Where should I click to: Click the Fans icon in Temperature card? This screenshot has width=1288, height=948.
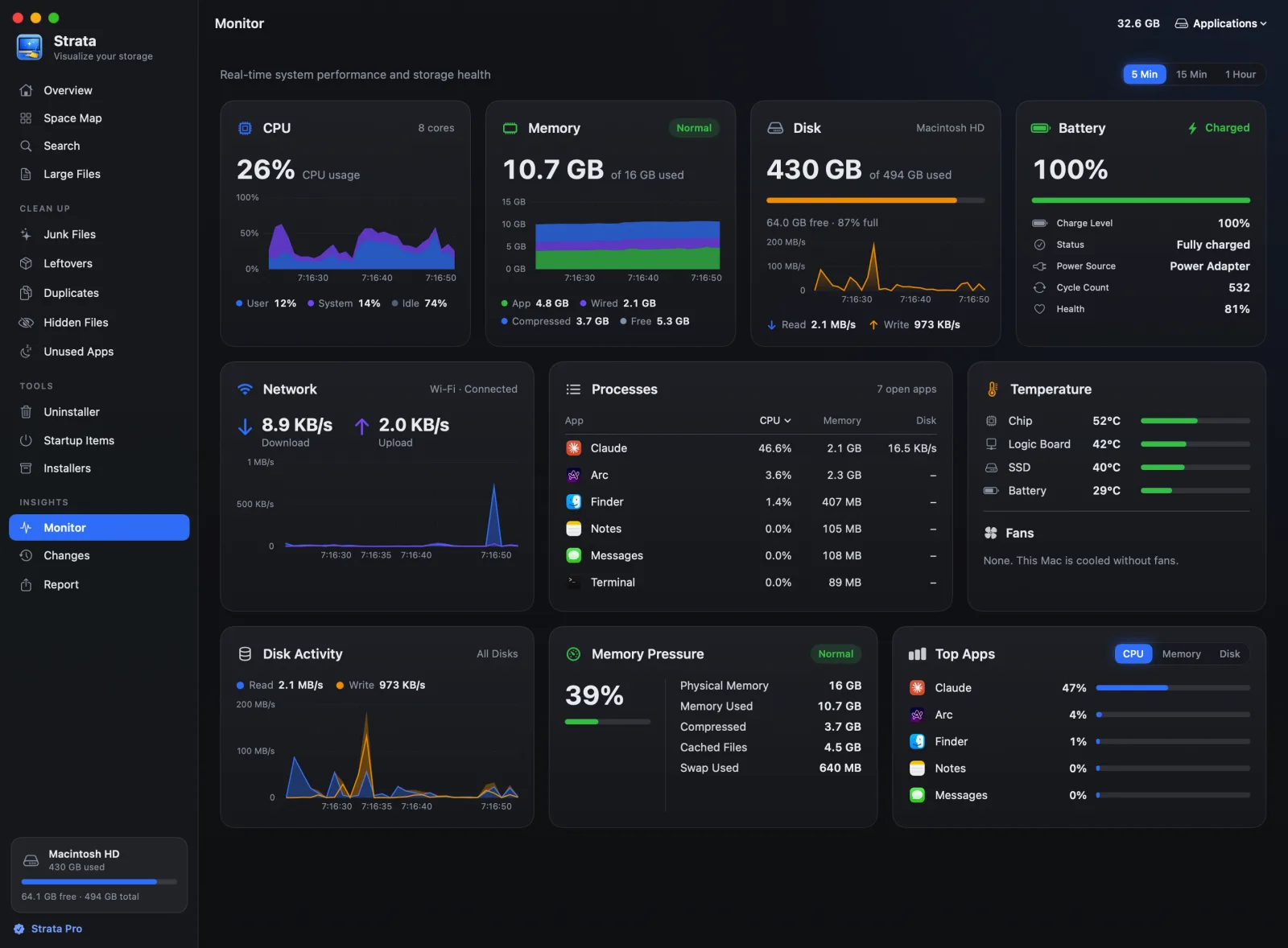pos(991,533)
